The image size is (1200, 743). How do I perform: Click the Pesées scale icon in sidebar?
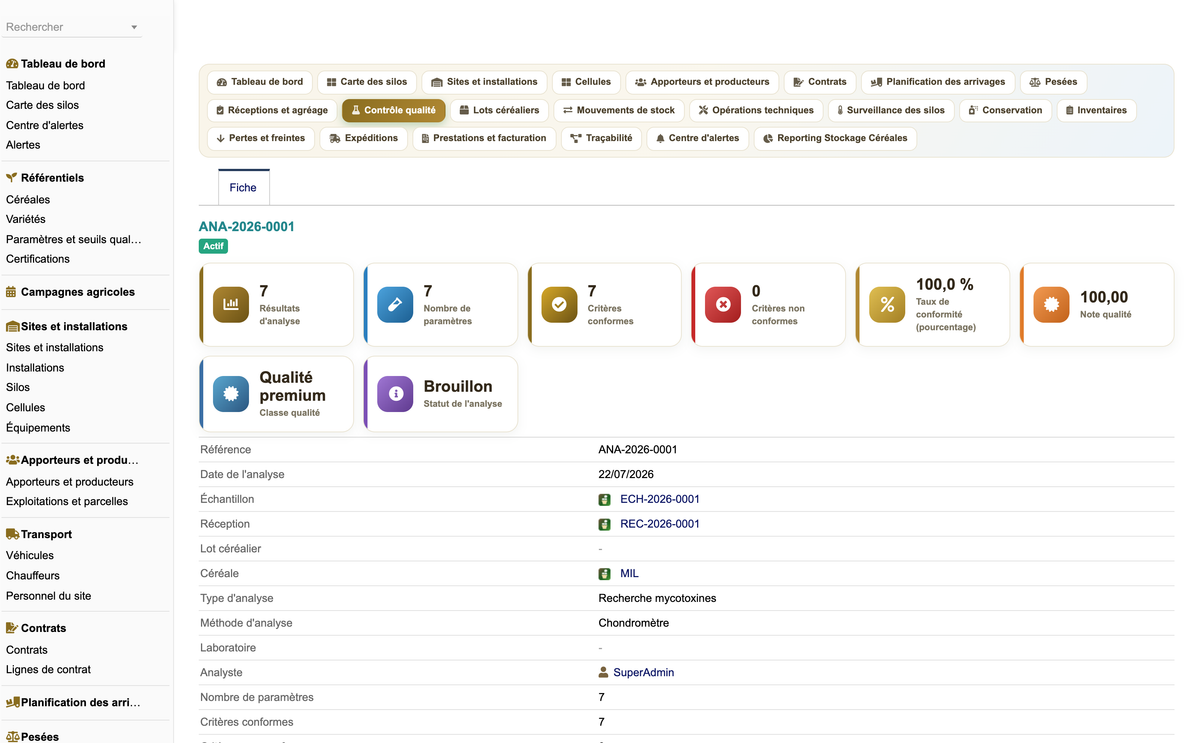click(13, 736)
